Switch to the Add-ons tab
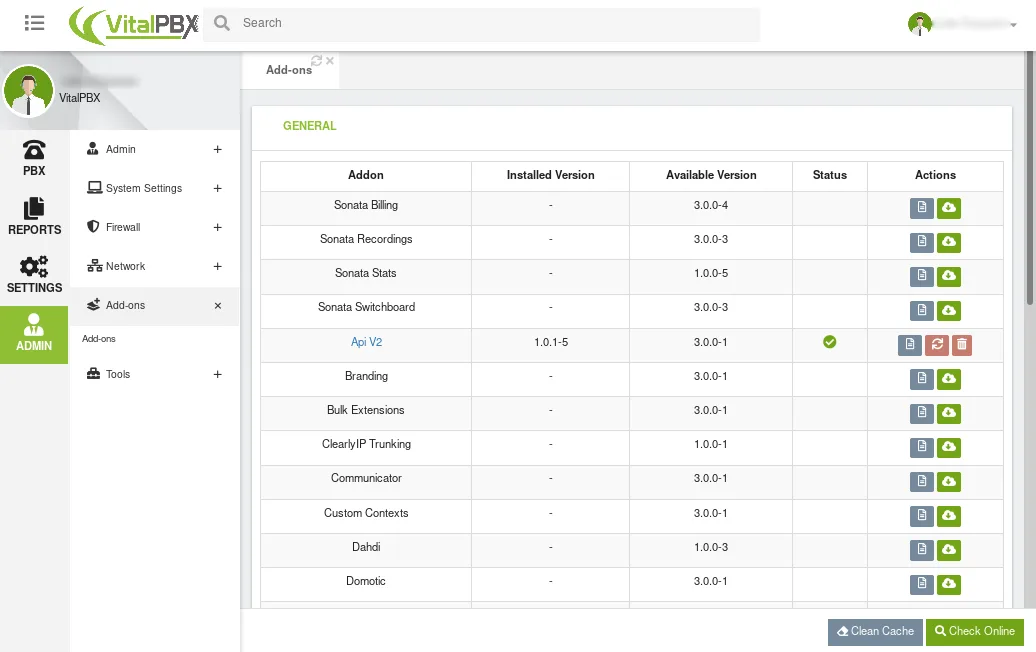1036x652 pixels. 289,70
